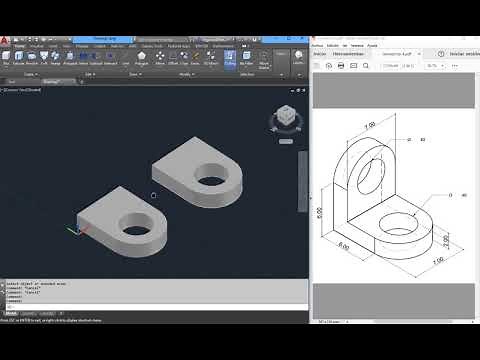Open the No Filter selection filter

246,57
